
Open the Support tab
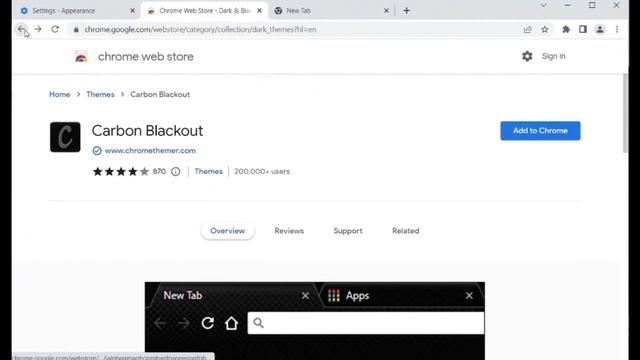point(348,231)
